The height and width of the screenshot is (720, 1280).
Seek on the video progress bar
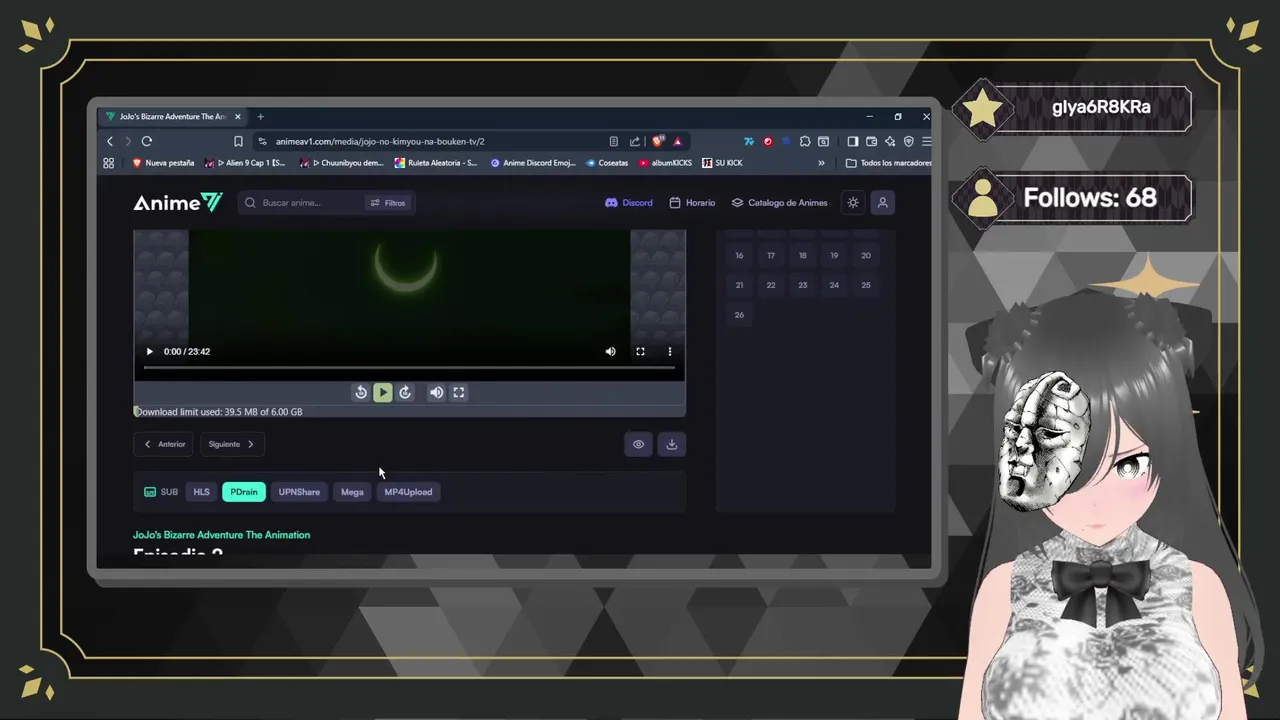point(410,368)
